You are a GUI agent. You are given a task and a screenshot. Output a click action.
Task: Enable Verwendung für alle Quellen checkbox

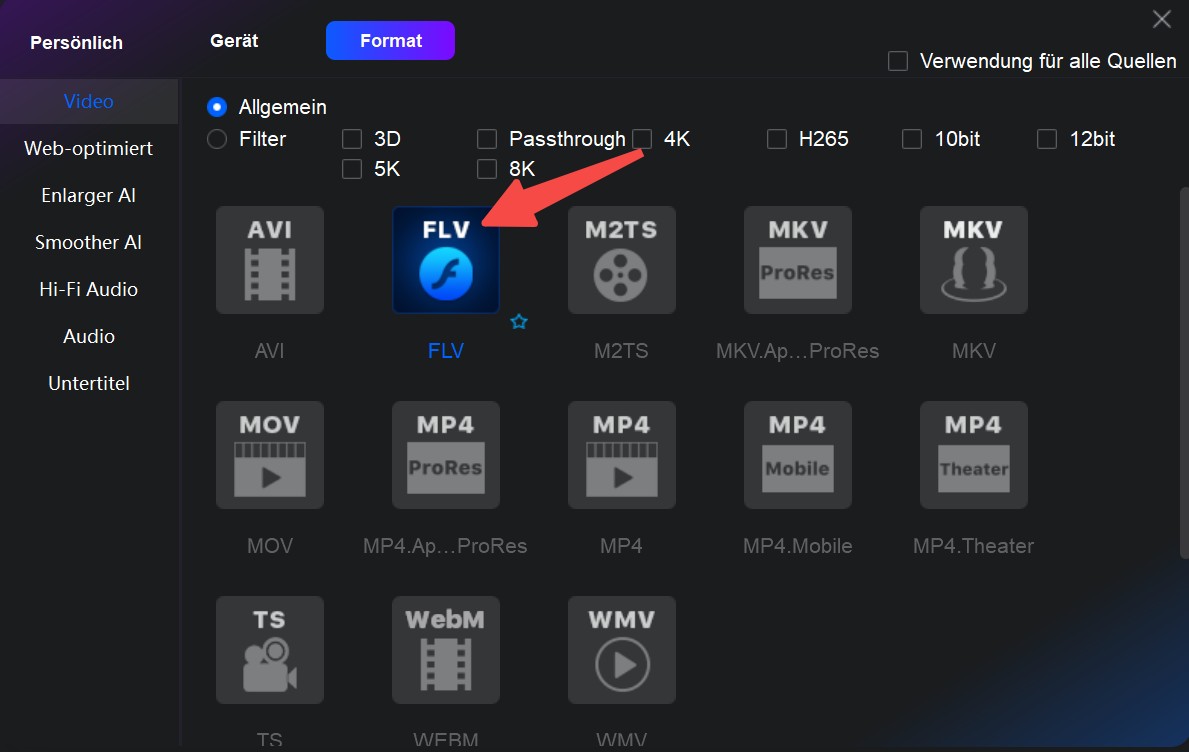coord(898,61)
